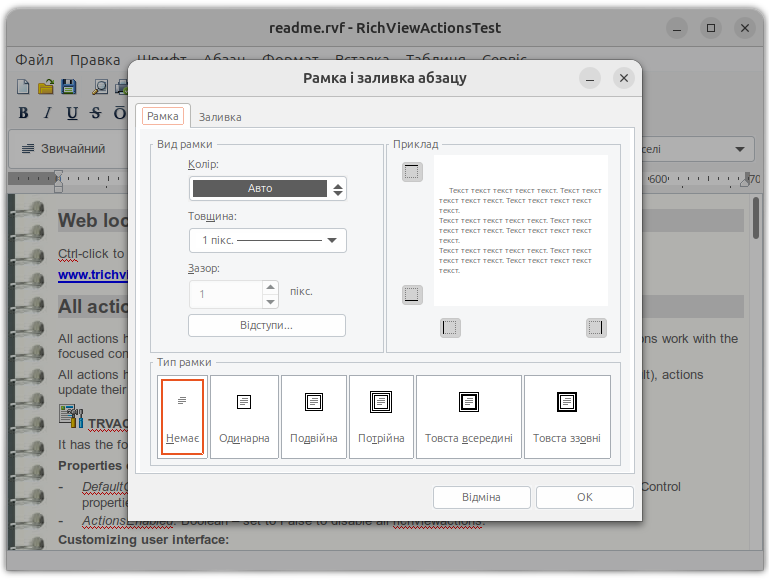
Task: Open the Файл menu
Action: click(34, 60)
